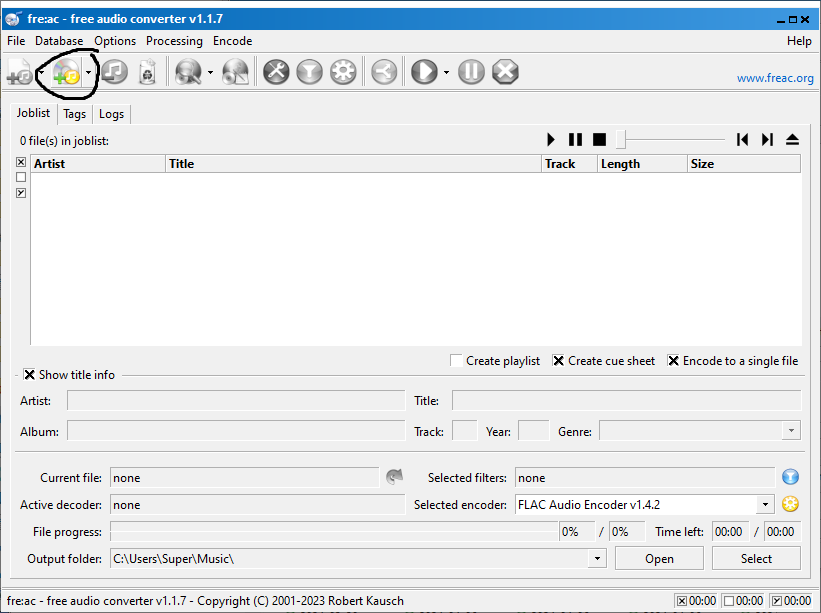Click into the Artist input field

236,400
